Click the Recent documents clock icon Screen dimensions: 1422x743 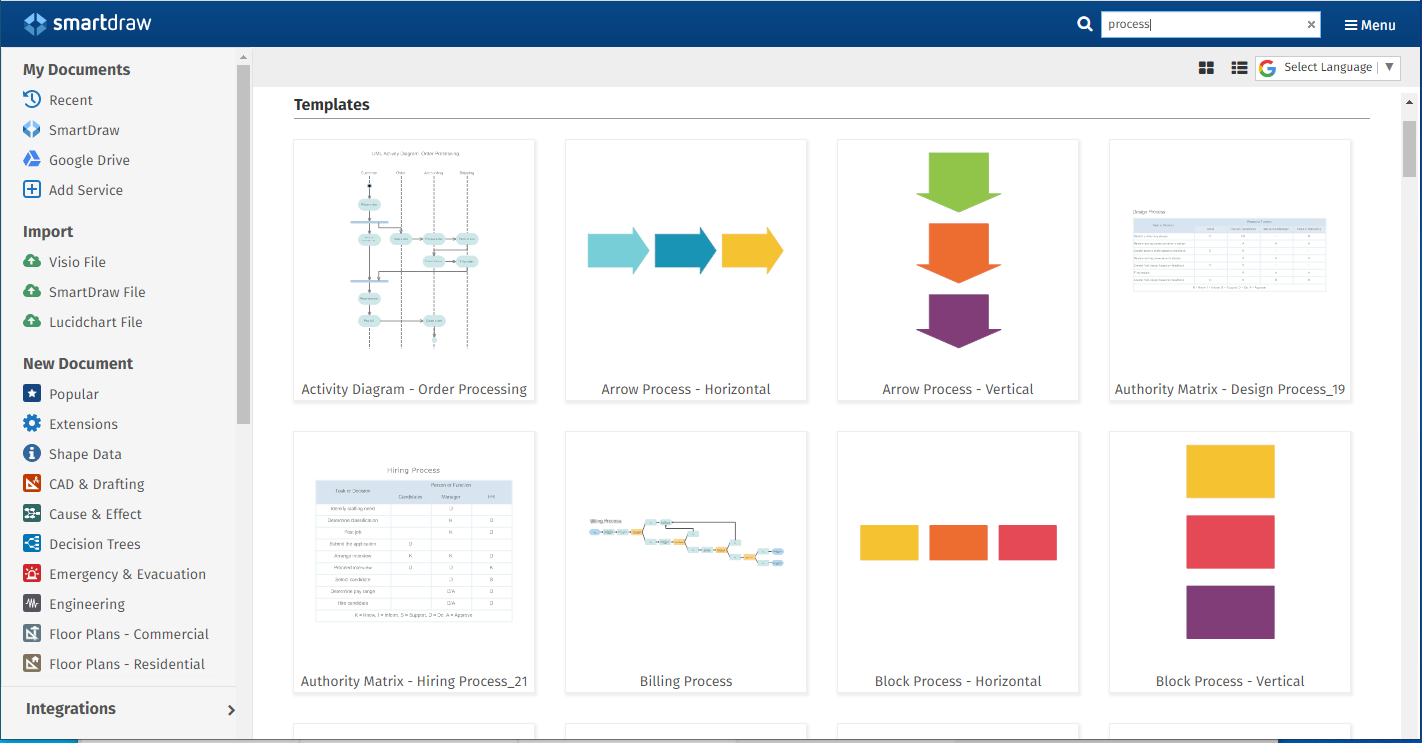32,100
